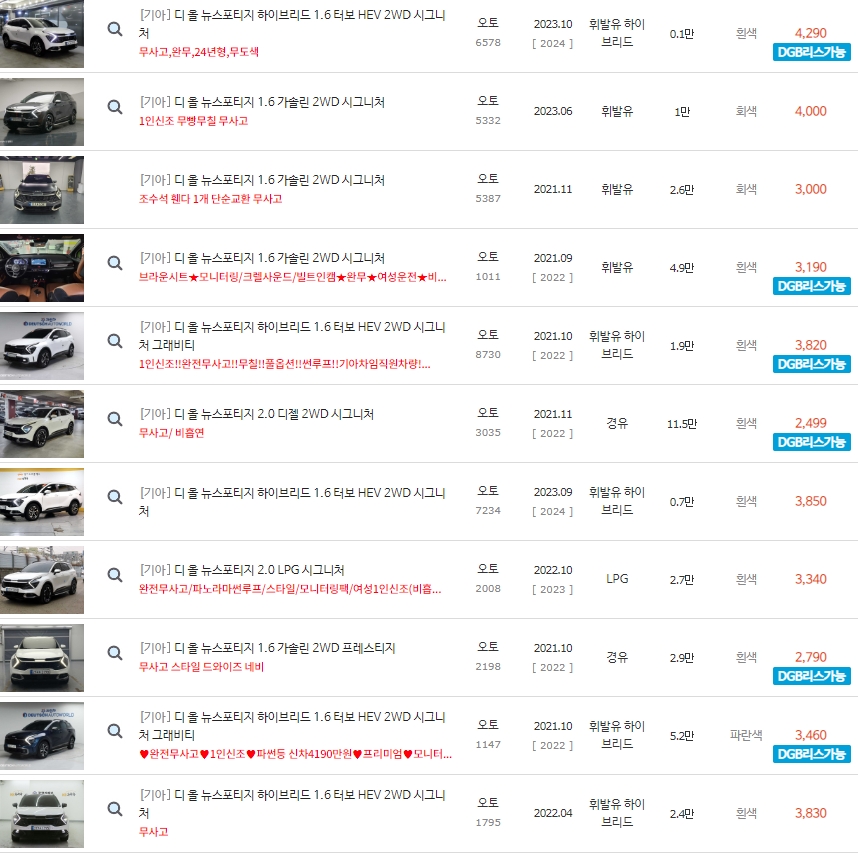This screenshot has height=854, width=858.
Task: Open thumbnail of the gray 4,000 Sportage
Action: 42,112
